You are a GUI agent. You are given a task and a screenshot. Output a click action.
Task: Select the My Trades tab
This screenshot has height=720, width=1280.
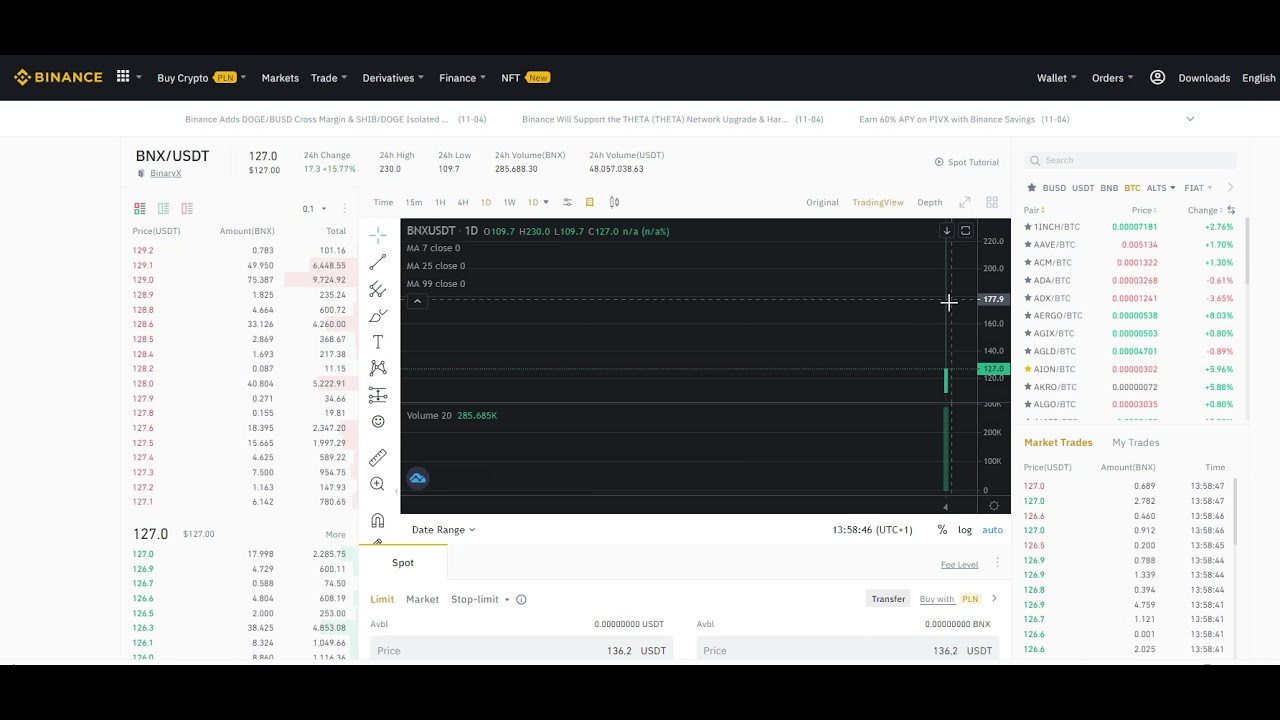(x=1136, y=442)
